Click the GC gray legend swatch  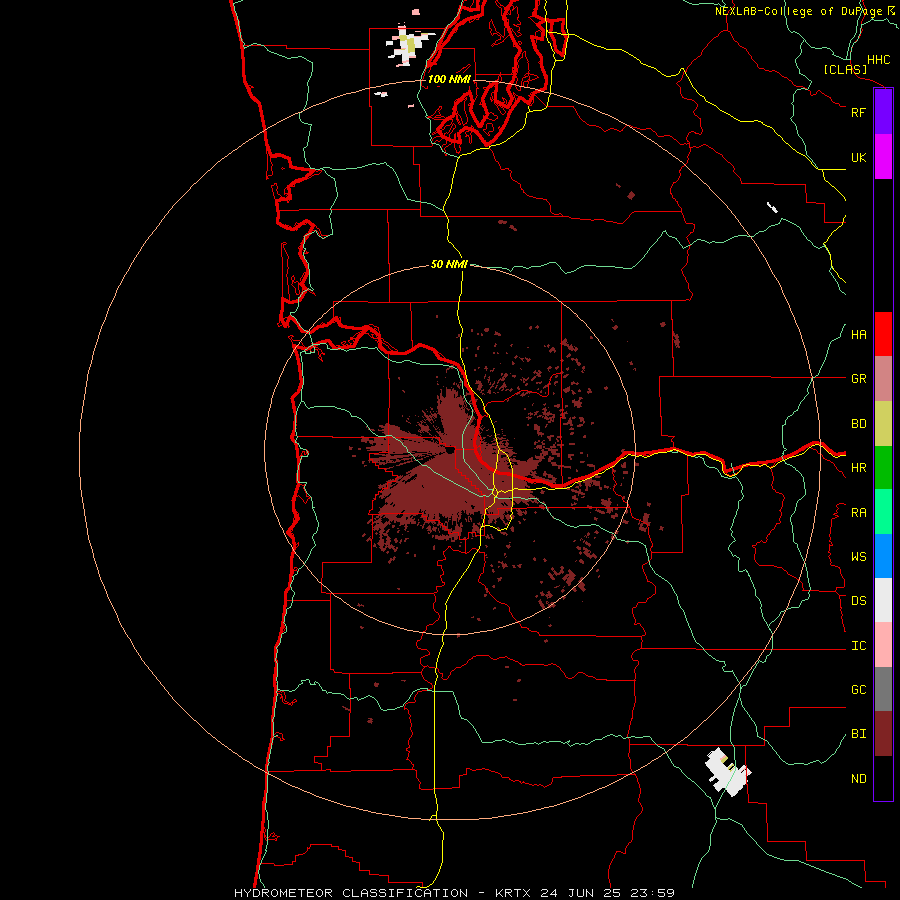pyautogui.click(x=883, y=689)
